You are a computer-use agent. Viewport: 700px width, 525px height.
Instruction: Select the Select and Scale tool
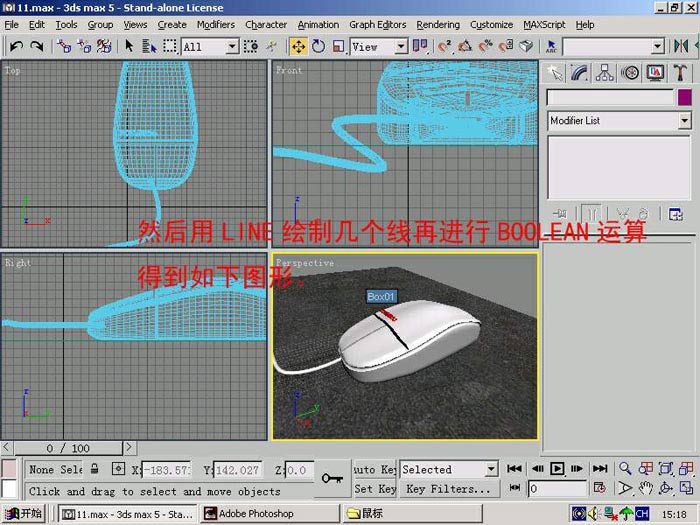pyautogui.click(x=338, y=46)
